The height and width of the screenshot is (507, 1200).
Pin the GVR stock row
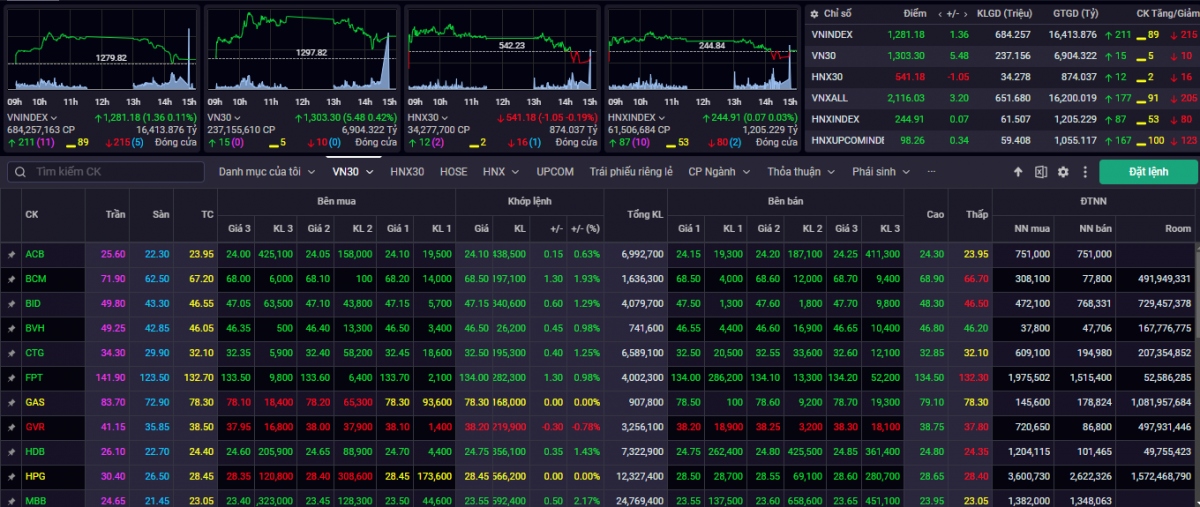click(11, 427)
